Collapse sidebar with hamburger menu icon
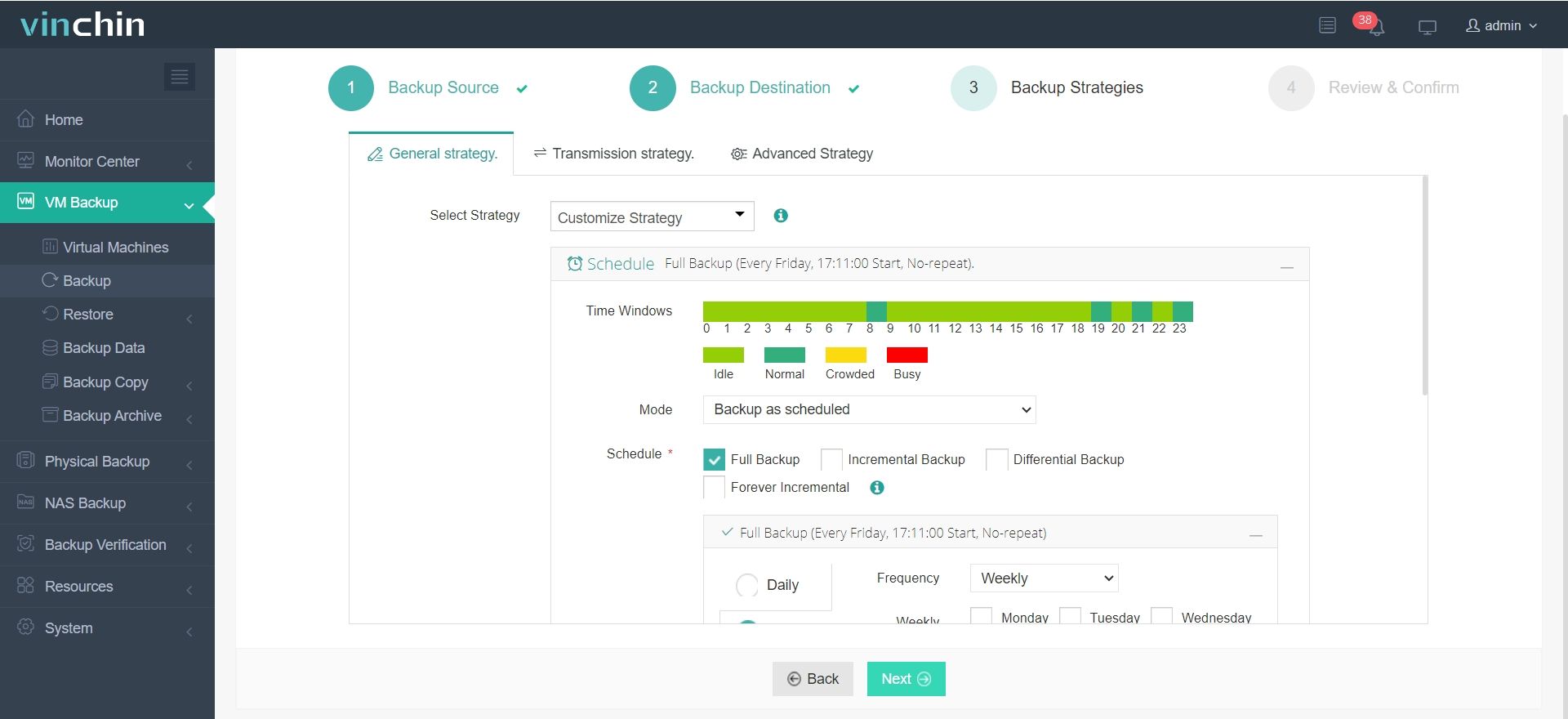The height and width of the screenshot is (719, 1568). click(x=180, y=77)
